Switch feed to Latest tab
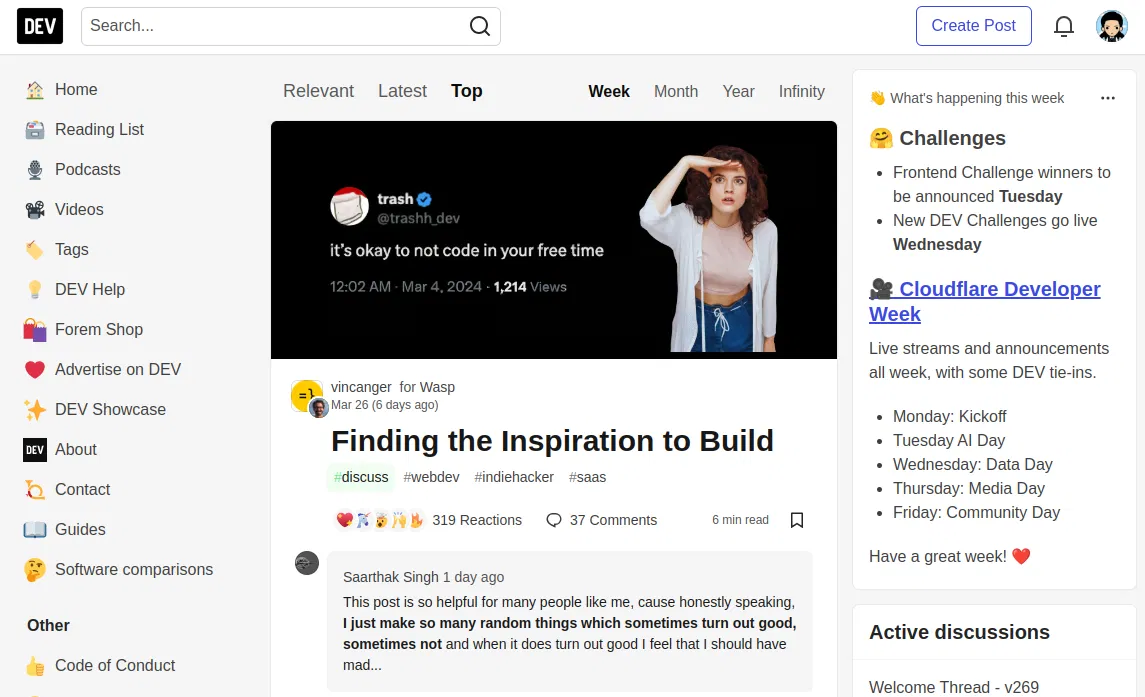This screenshot has height=697, width=1145. (402, 91)
